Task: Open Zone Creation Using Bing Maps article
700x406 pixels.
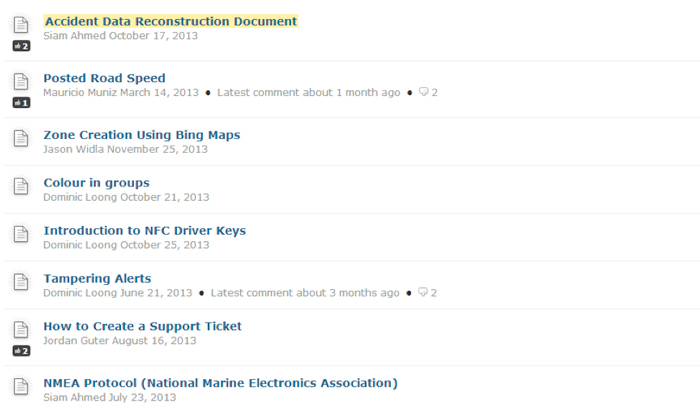Action: pyautogui.click(x=141, y=135)
